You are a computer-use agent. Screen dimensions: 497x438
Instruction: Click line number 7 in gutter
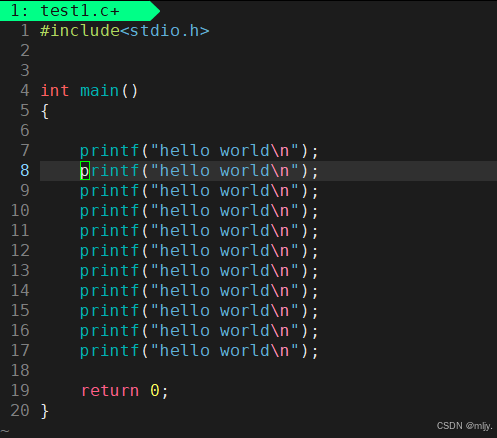point(25,151)
